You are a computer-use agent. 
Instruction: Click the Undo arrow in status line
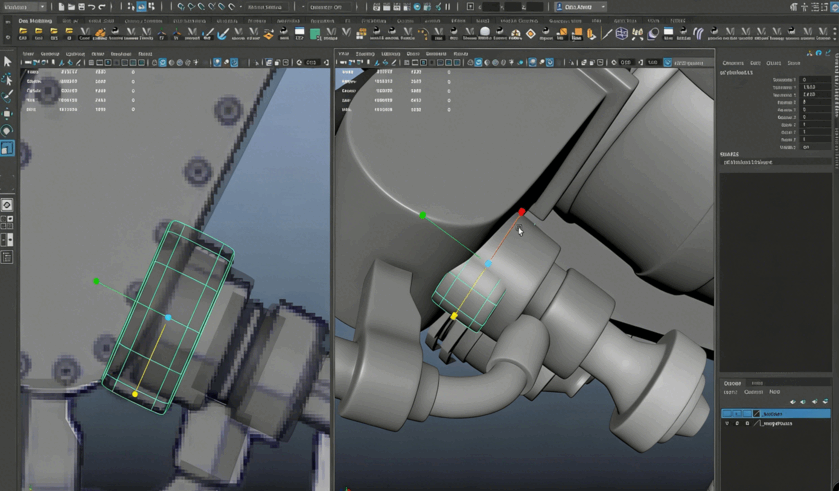pyautogui.click(x=91, y=7)
